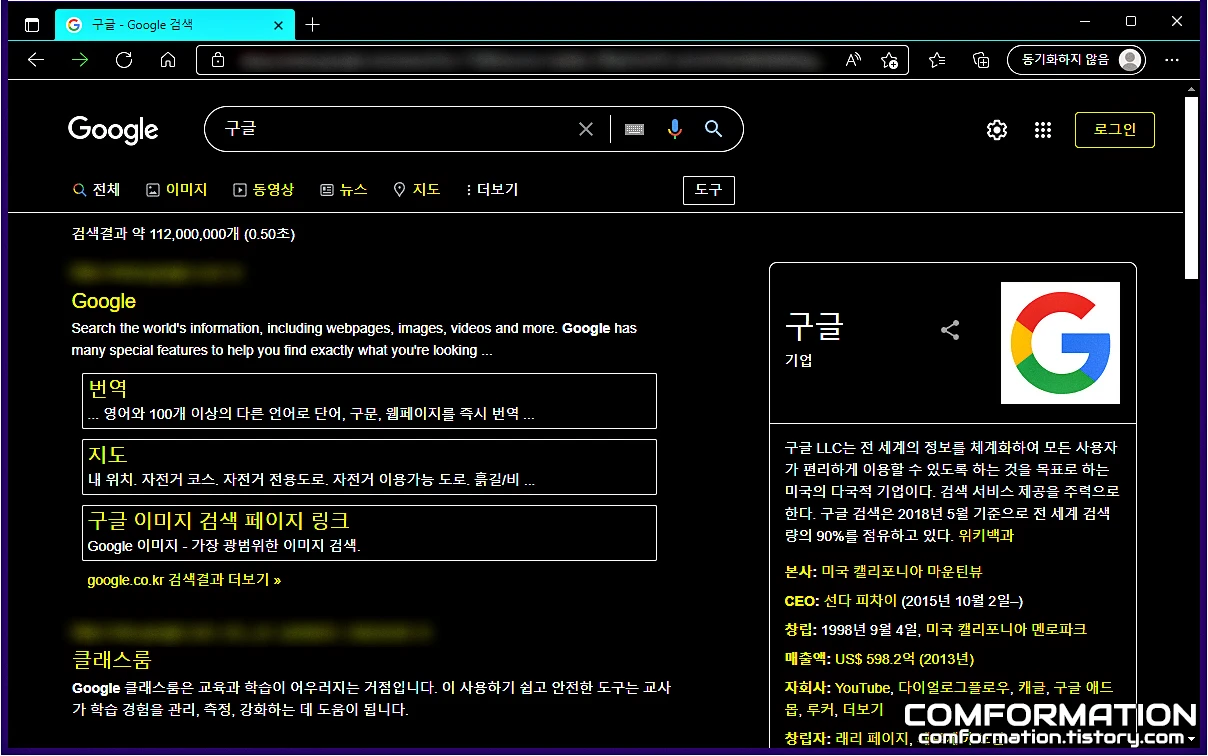The image size is (1208, 756).
Task: Open the Google result title link
Action: point(104,301)
